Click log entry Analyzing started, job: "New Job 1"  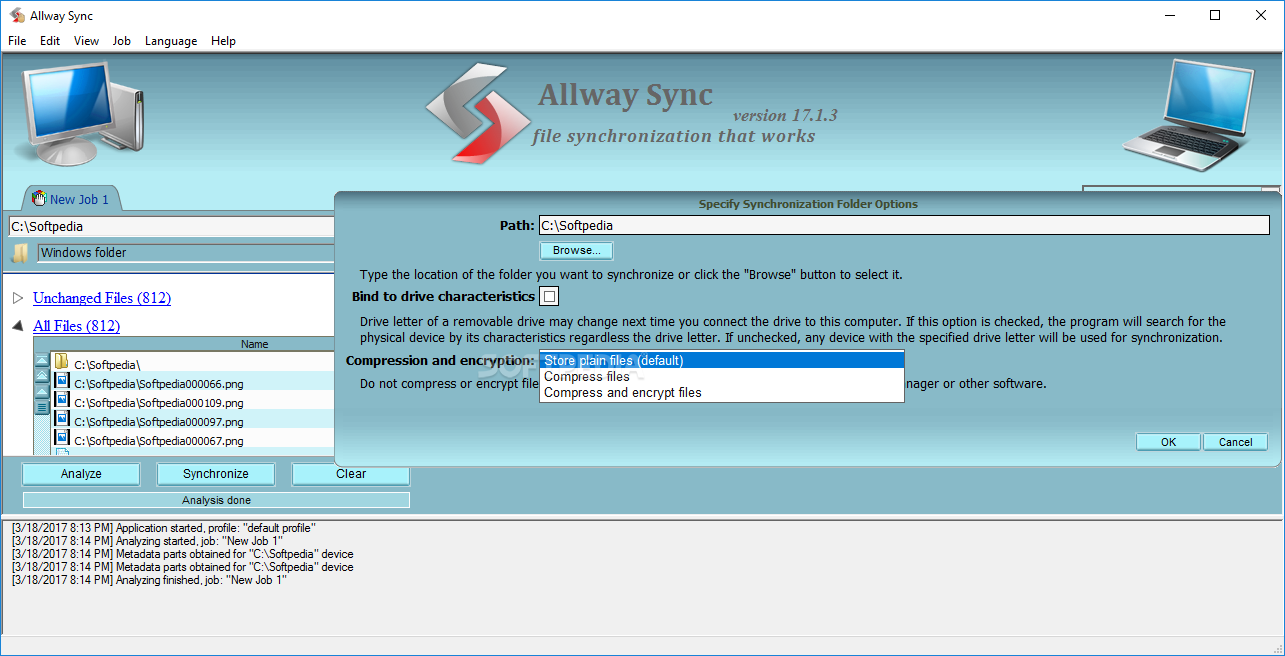148,541
